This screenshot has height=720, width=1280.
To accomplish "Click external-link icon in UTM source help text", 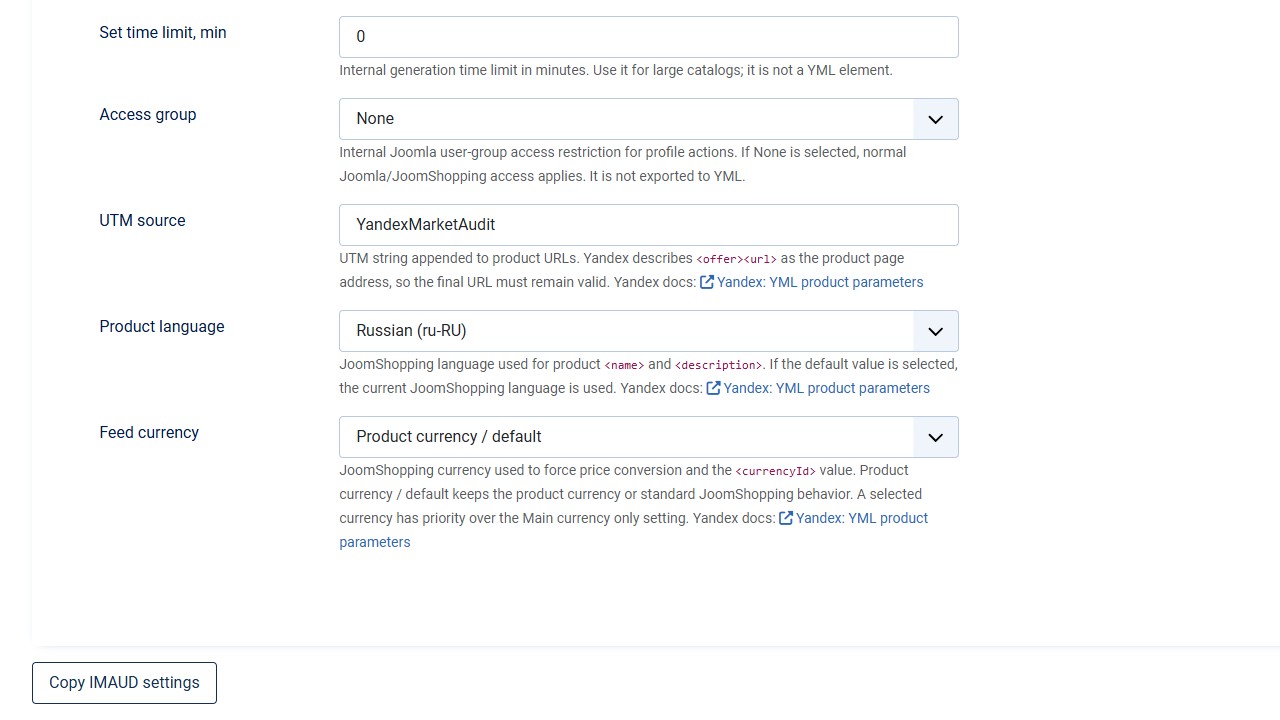I will (707, 282).
